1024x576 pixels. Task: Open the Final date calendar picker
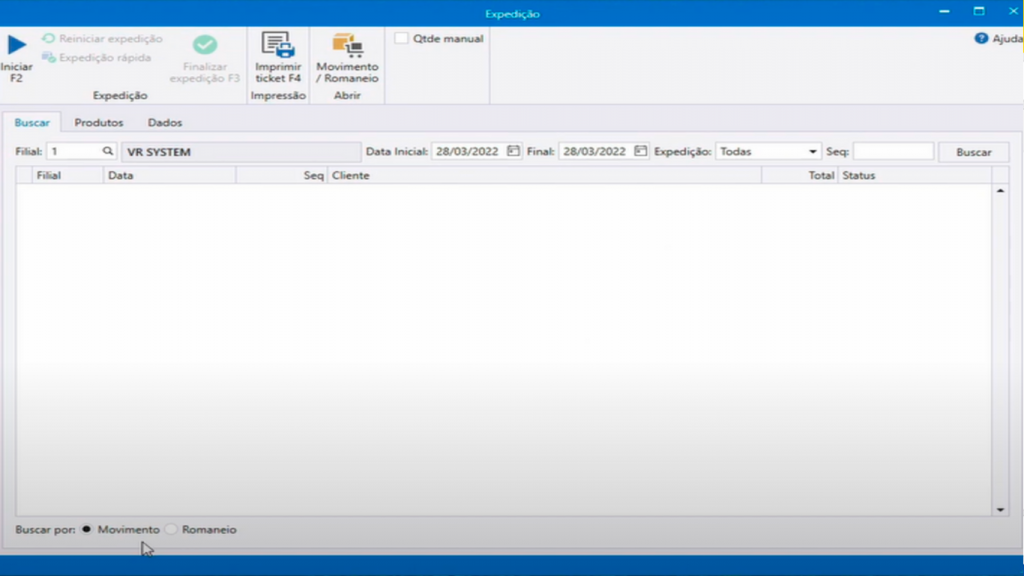[640, 152]
